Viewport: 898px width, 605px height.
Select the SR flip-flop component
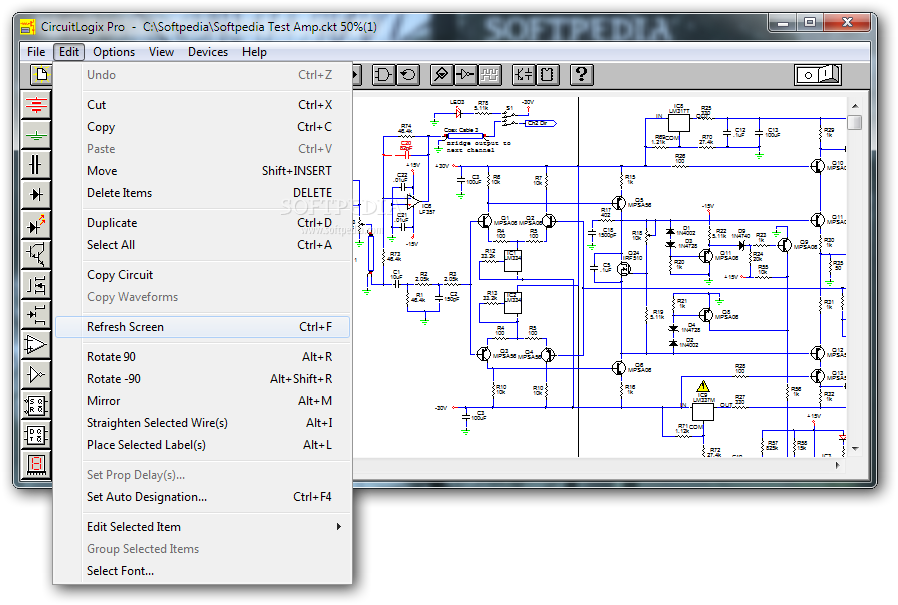pos(36,405)
